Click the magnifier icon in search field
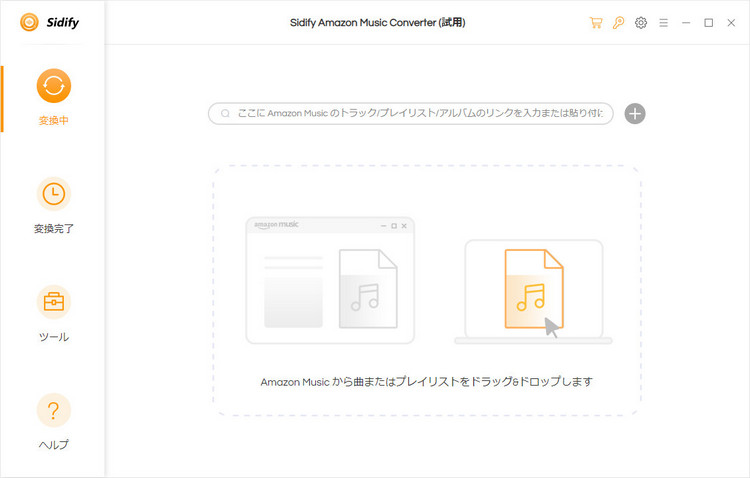 (x=225, y=113)
